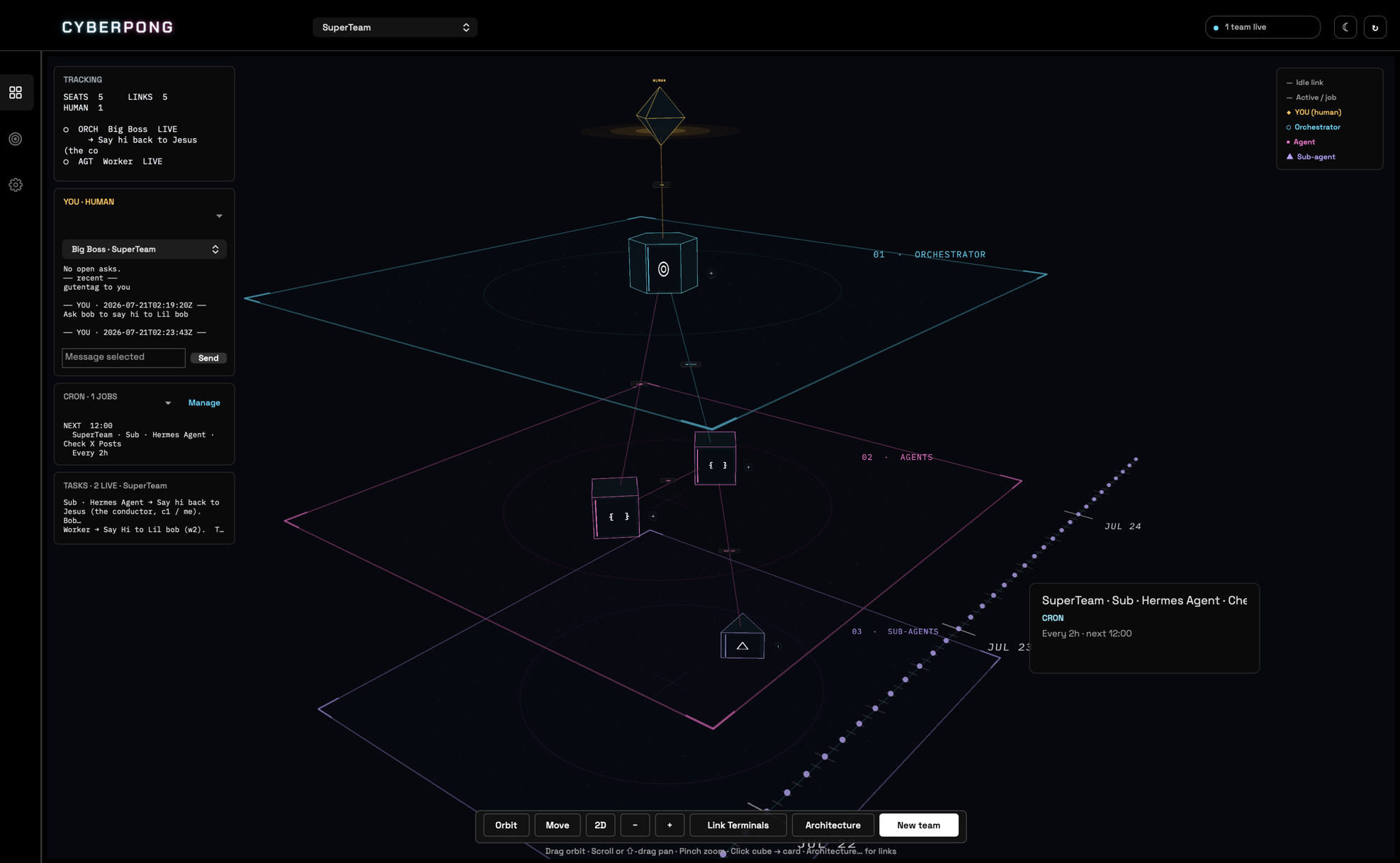Image resolution: width=1400 pixels, height=863 pixels.
Task: Create a New team
Action: pos(918,825)
